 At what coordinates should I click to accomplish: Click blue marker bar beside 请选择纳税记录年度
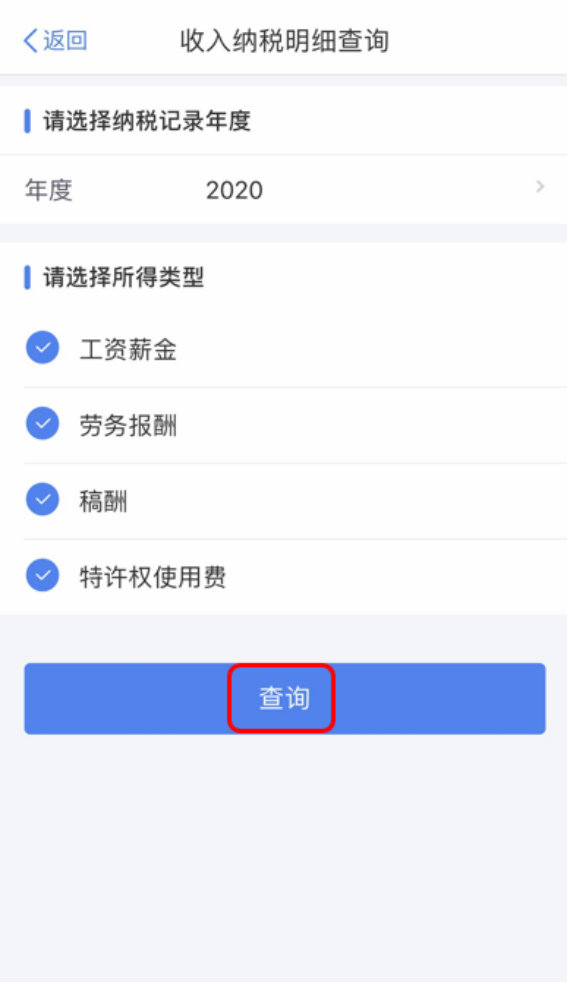(x=27, y=121)
